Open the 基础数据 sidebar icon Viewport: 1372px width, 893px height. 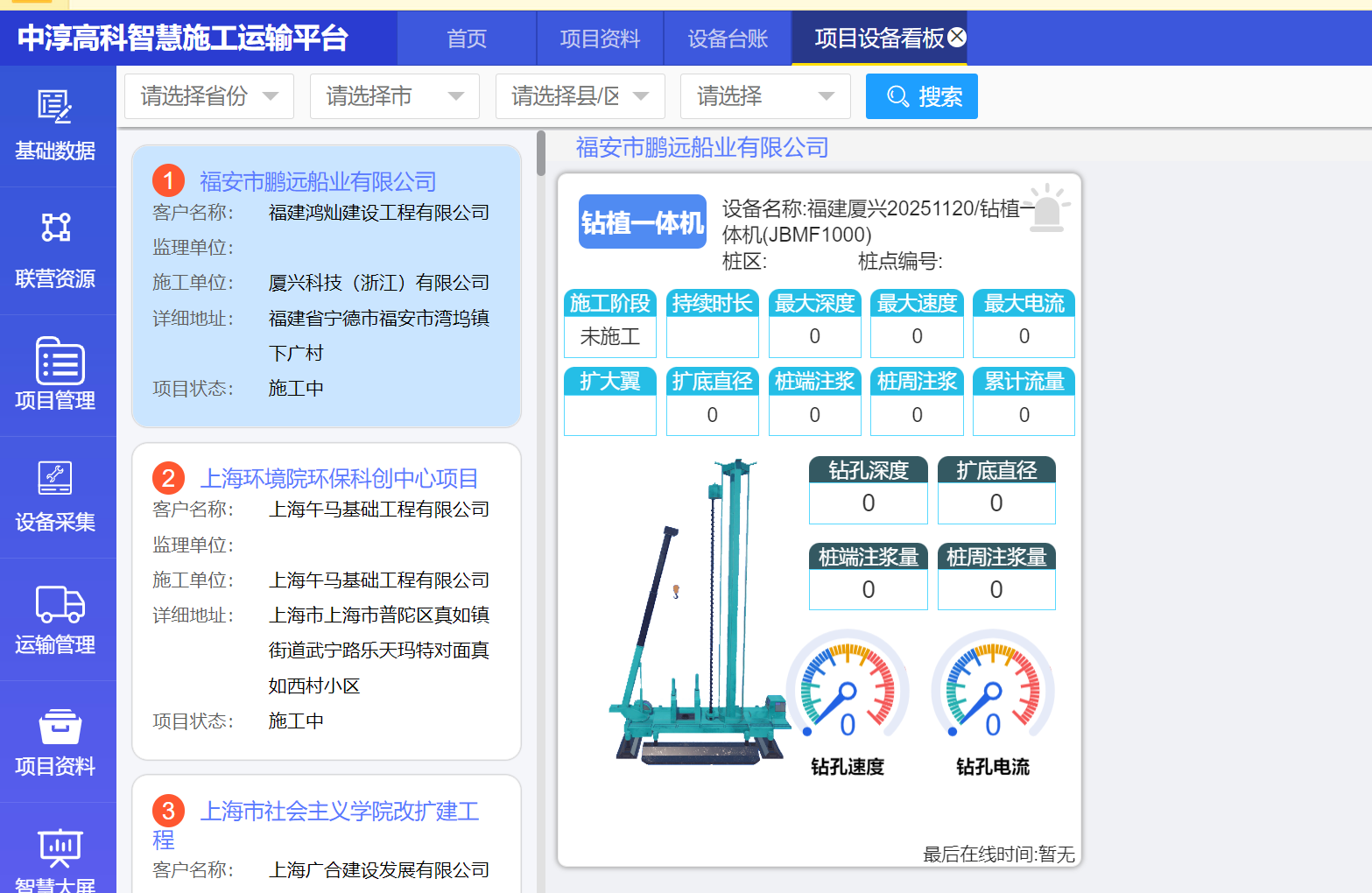[x=55, y=107]
